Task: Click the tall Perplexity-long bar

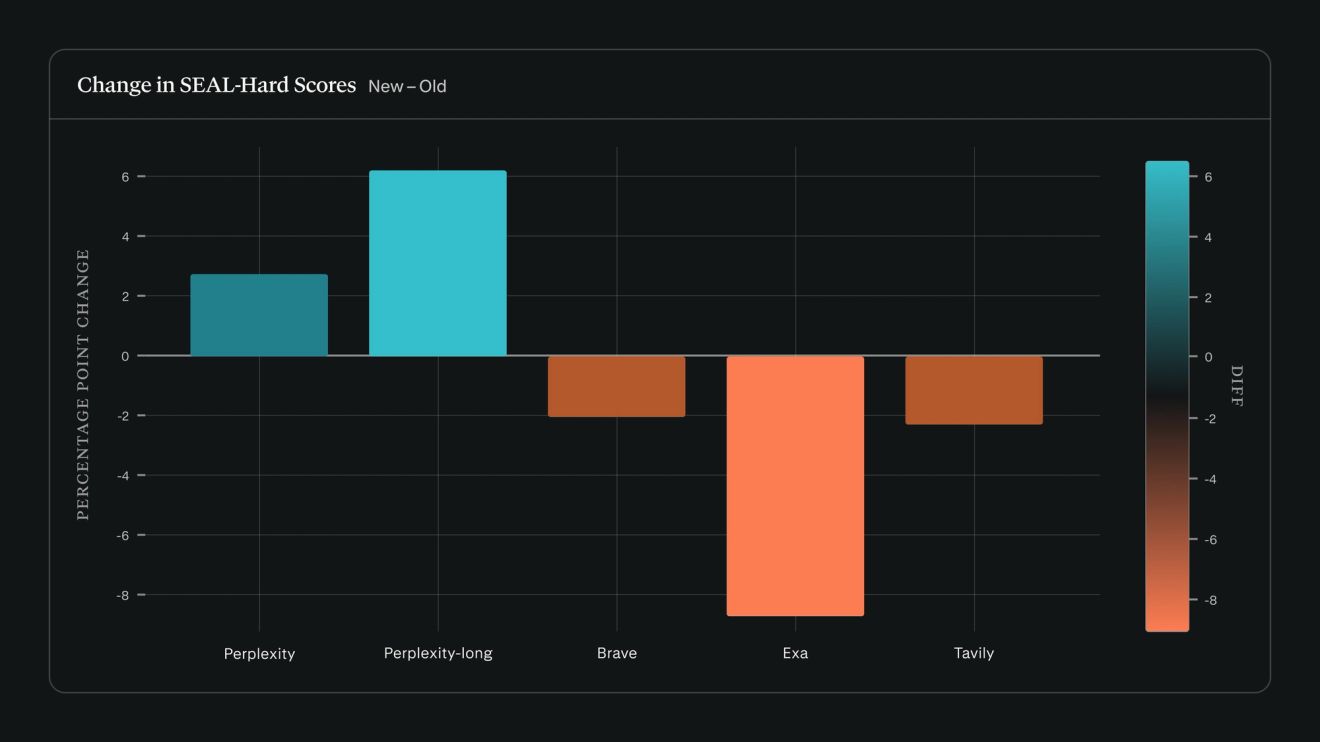Action: (x=438, y=263)
